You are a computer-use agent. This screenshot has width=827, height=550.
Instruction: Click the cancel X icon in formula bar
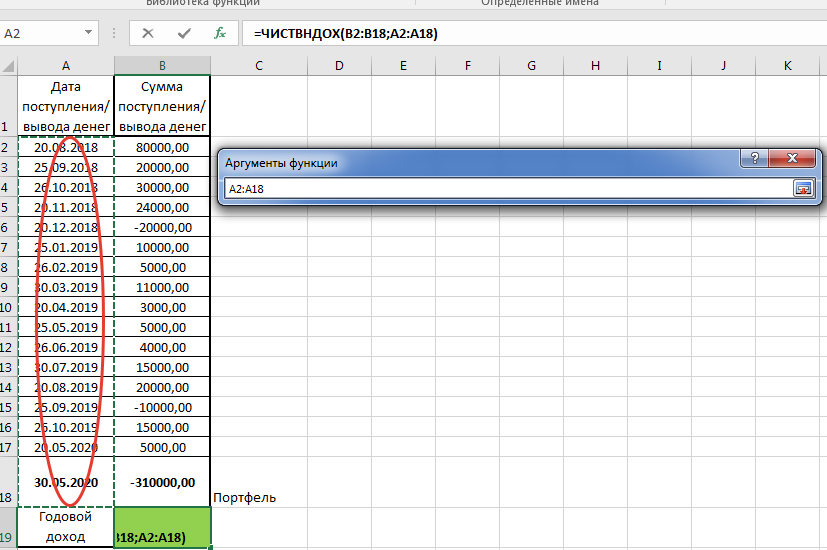point(148,33)
